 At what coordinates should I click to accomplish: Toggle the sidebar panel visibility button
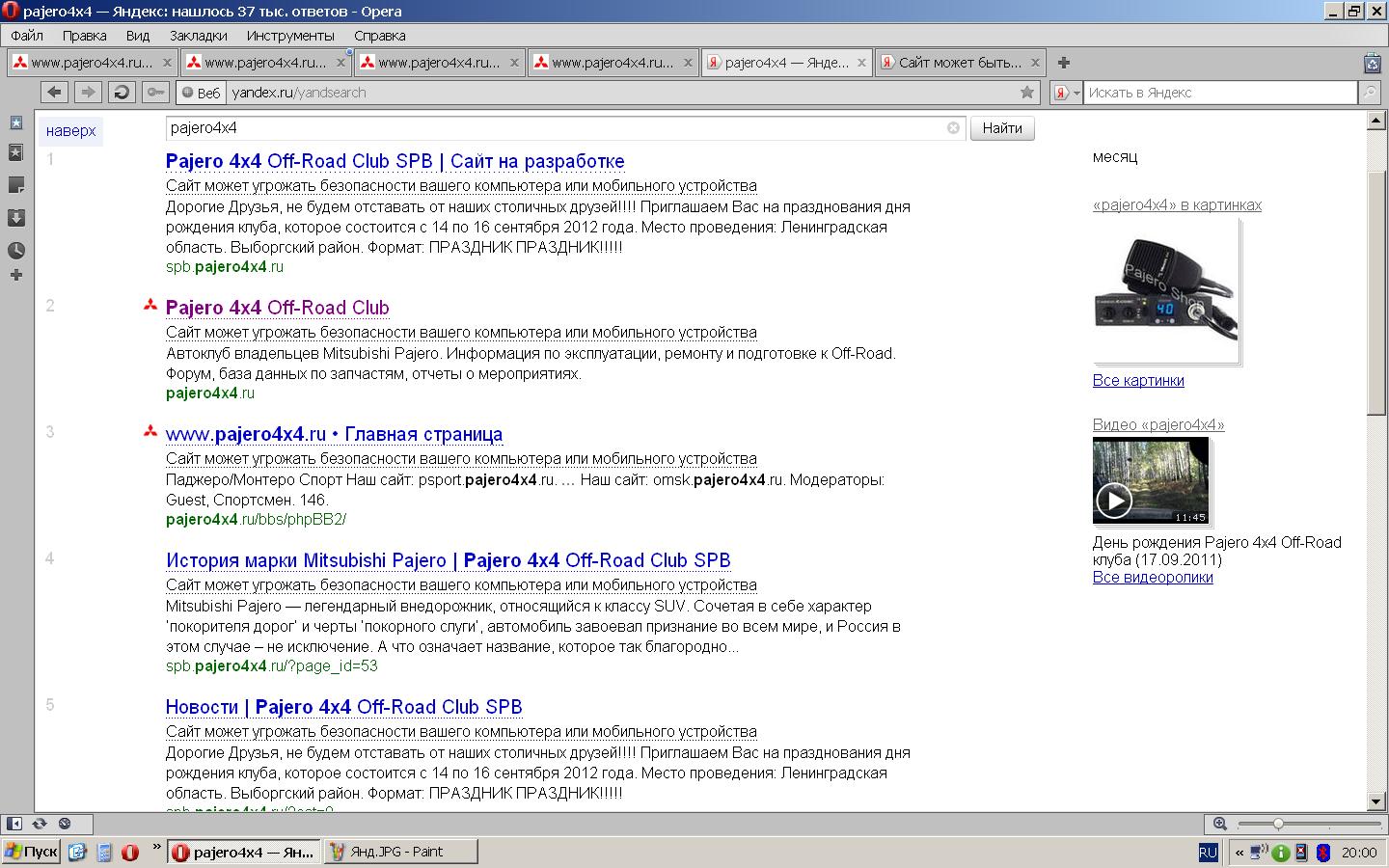[14, 824]
